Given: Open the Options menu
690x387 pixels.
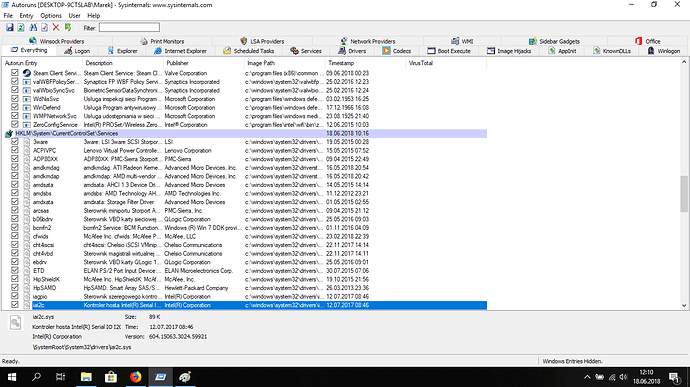Looking at the screenshot, I should click(51, 15).
